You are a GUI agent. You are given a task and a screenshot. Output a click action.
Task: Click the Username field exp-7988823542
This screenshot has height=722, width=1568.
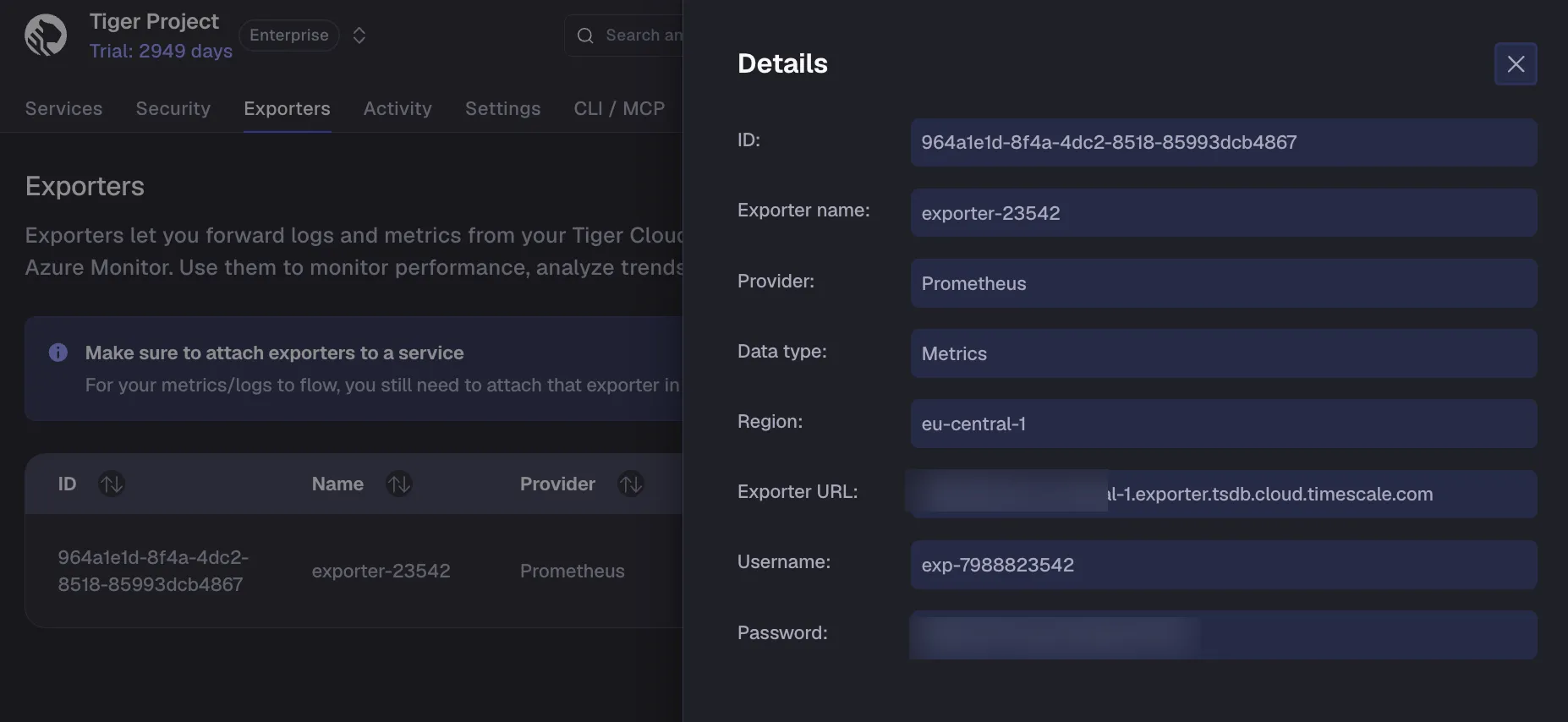1224,565
